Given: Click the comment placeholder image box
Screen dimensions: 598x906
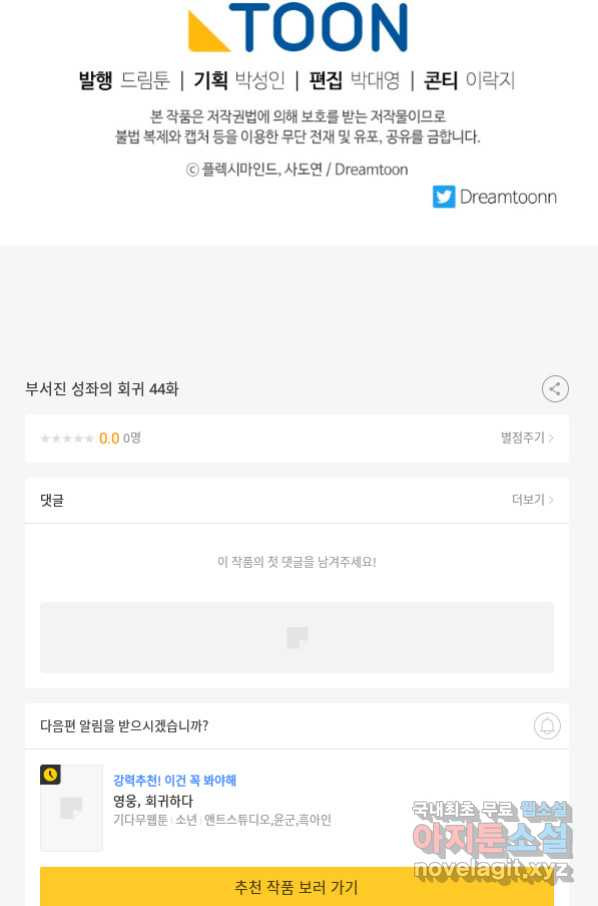Looking at the screenshot, I should point(296,637).
